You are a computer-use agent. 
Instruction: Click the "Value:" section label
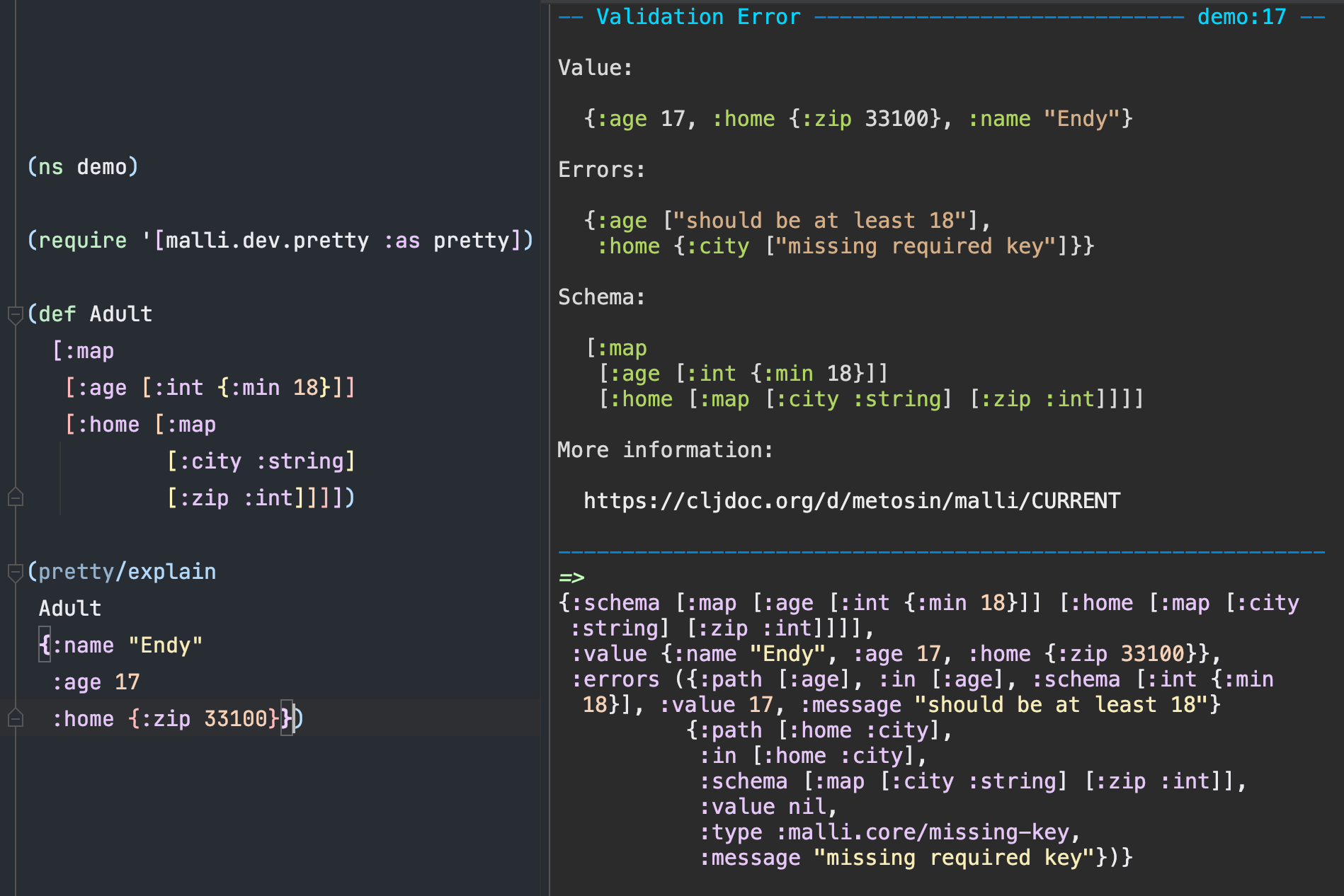click(595, 68)
